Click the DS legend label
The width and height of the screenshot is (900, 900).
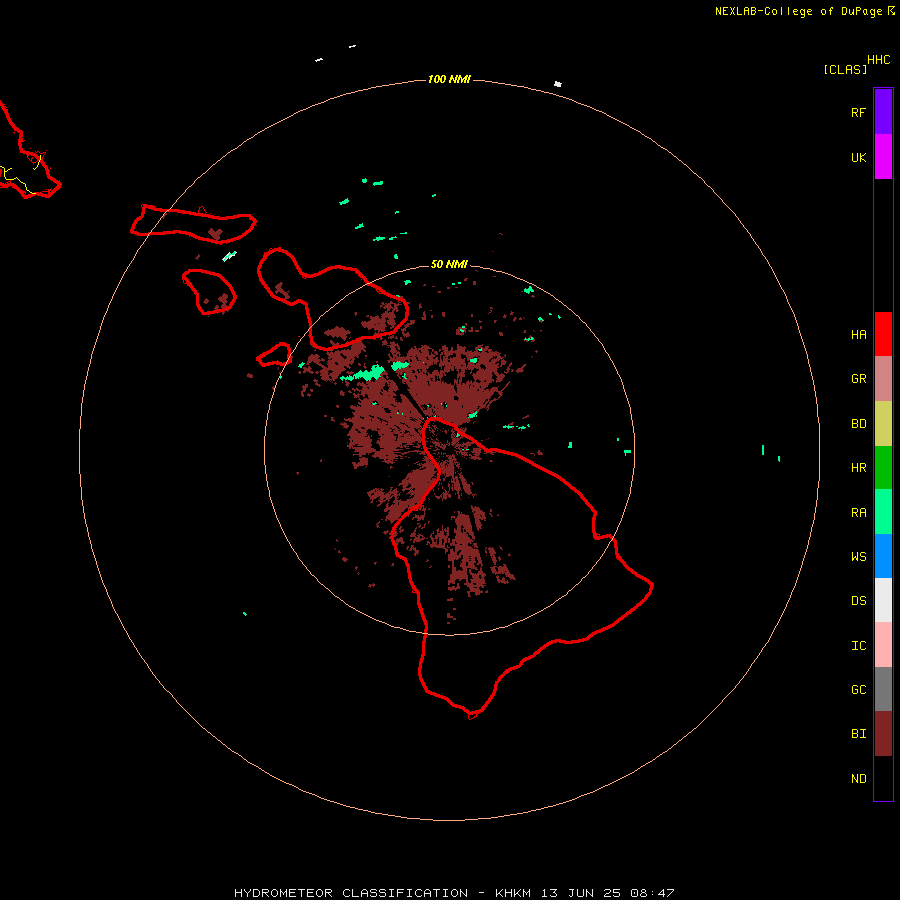click(x=858, y=601)
